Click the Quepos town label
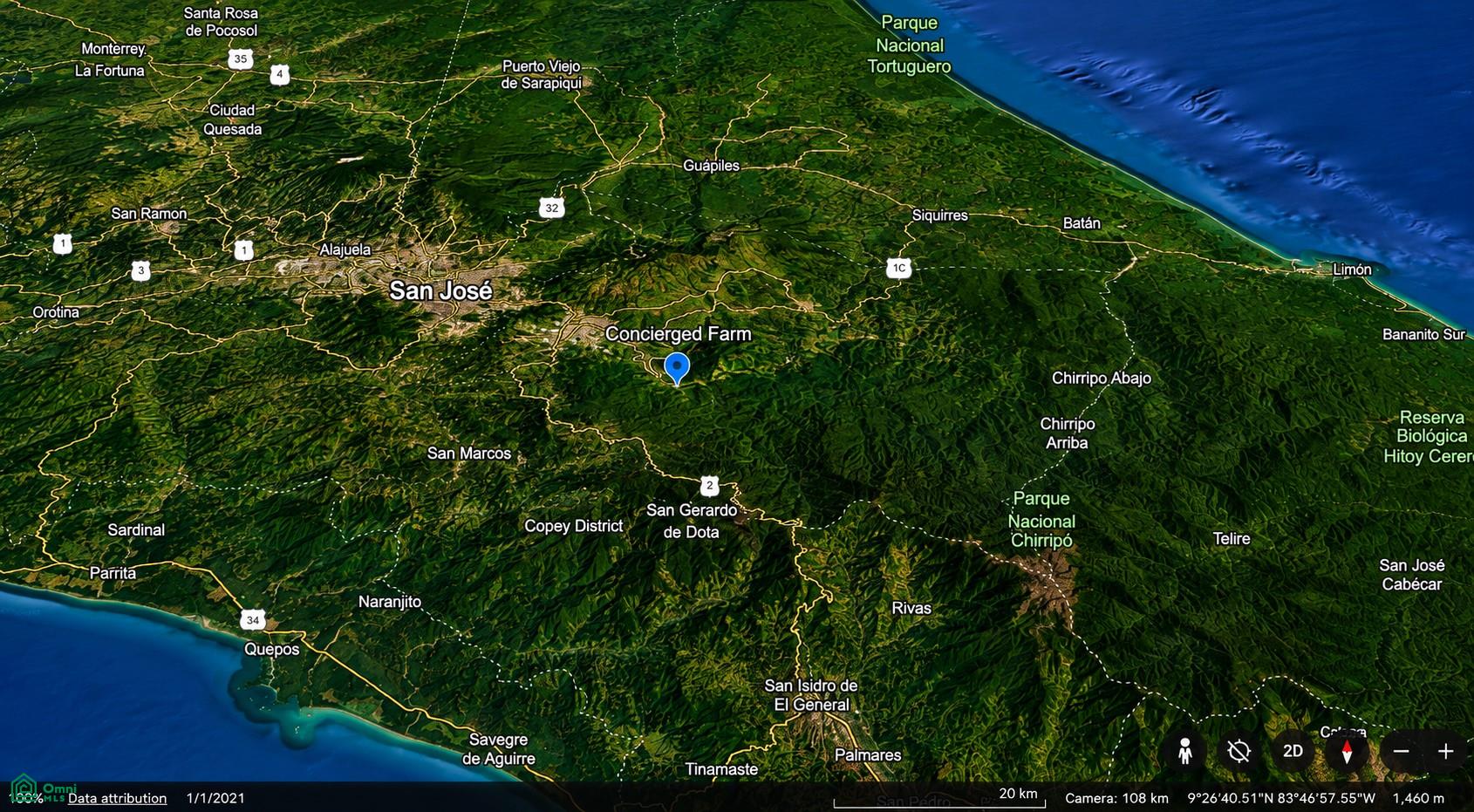 [x=271, y=650]
